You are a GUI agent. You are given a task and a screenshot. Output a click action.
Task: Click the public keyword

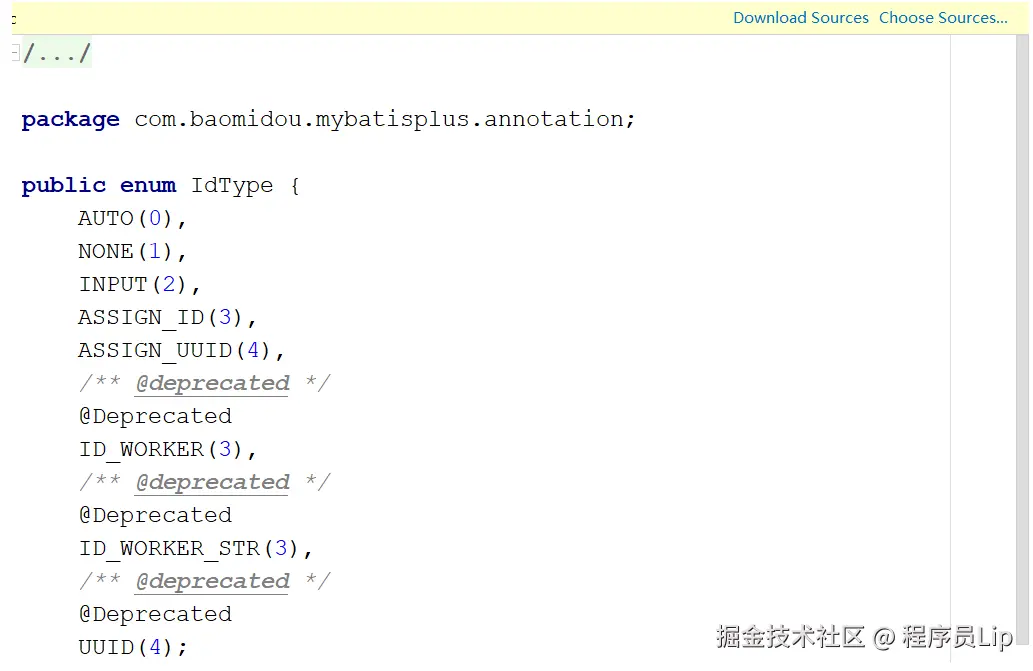click(x=63, y=186)
